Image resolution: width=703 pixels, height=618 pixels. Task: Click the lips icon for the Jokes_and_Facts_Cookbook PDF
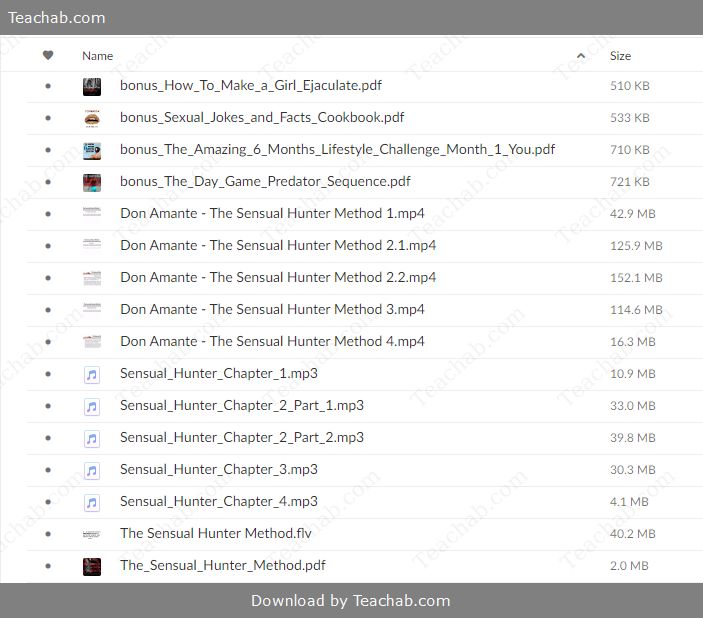coord(91,118)
